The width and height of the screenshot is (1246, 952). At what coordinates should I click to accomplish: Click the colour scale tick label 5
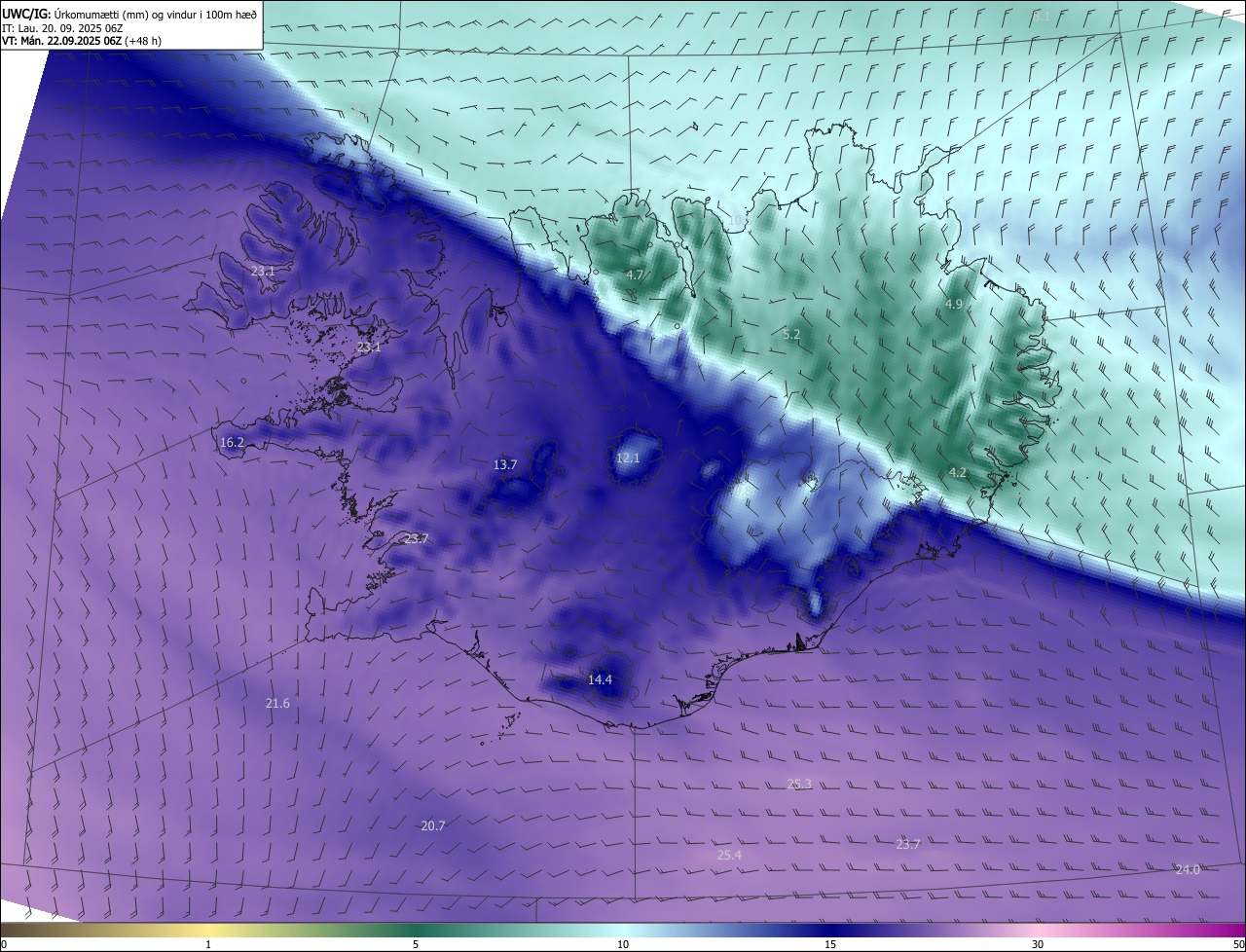416,944
